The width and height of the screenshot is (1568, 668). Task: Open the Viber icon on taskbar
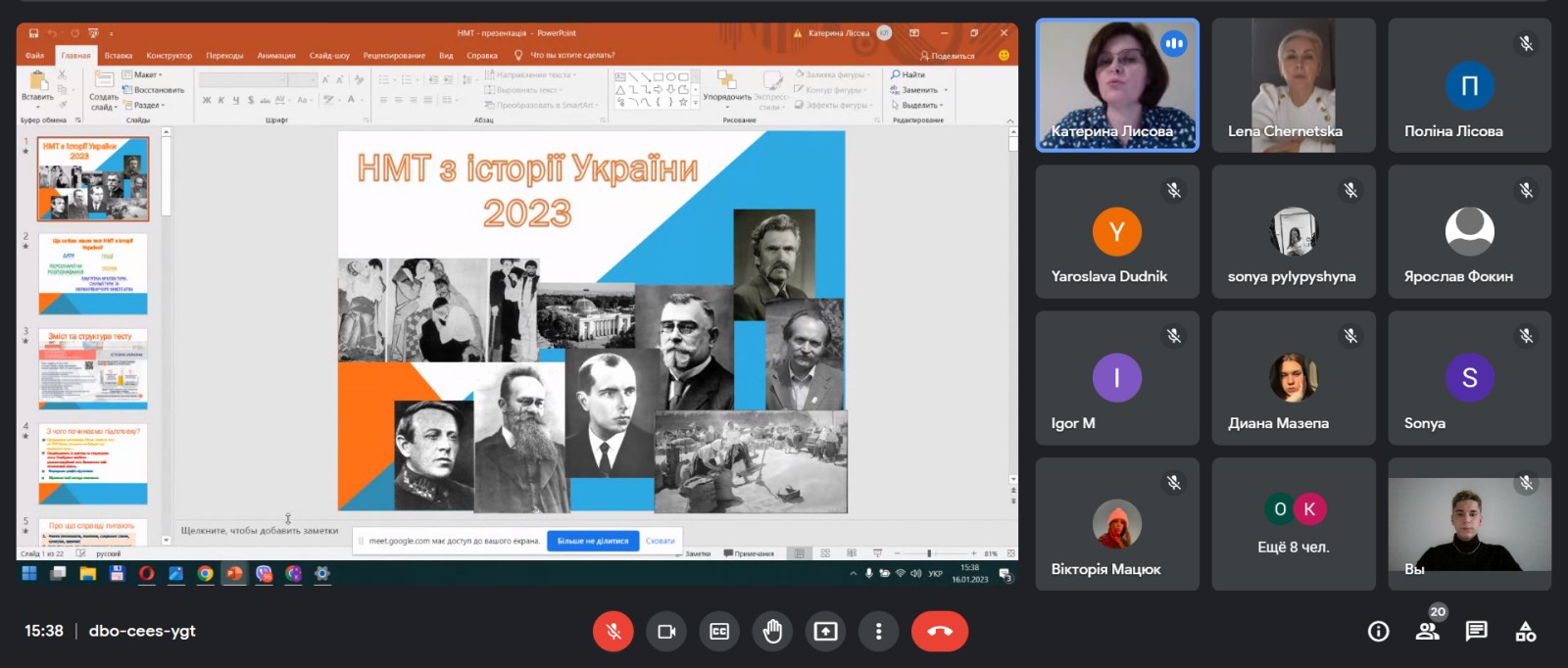coord(264,574)
